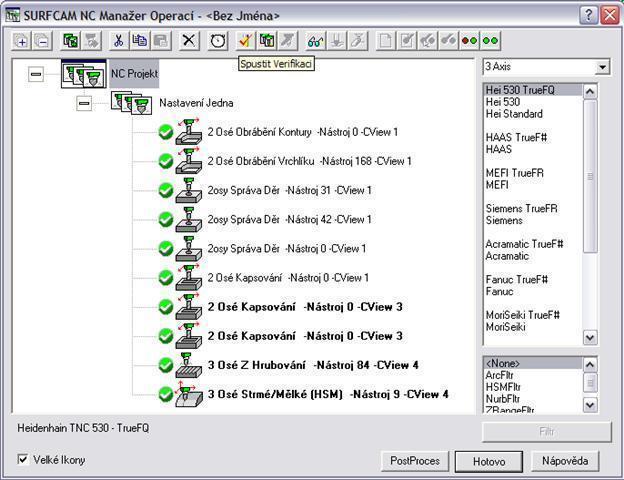
Task: Click the NC Projekt tree icon
Action: [84, 74]
